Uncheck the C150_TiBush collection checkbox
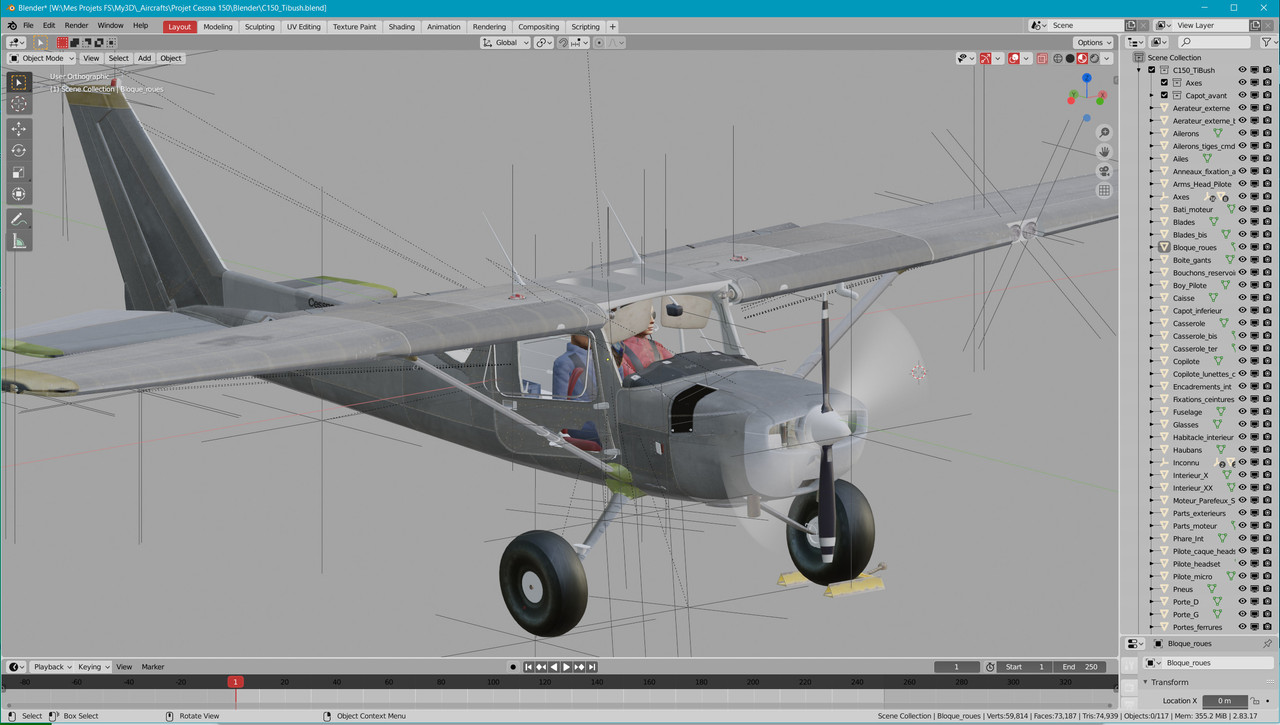Viewport: 1280px width, 725px height. (x=1151, y=70)
